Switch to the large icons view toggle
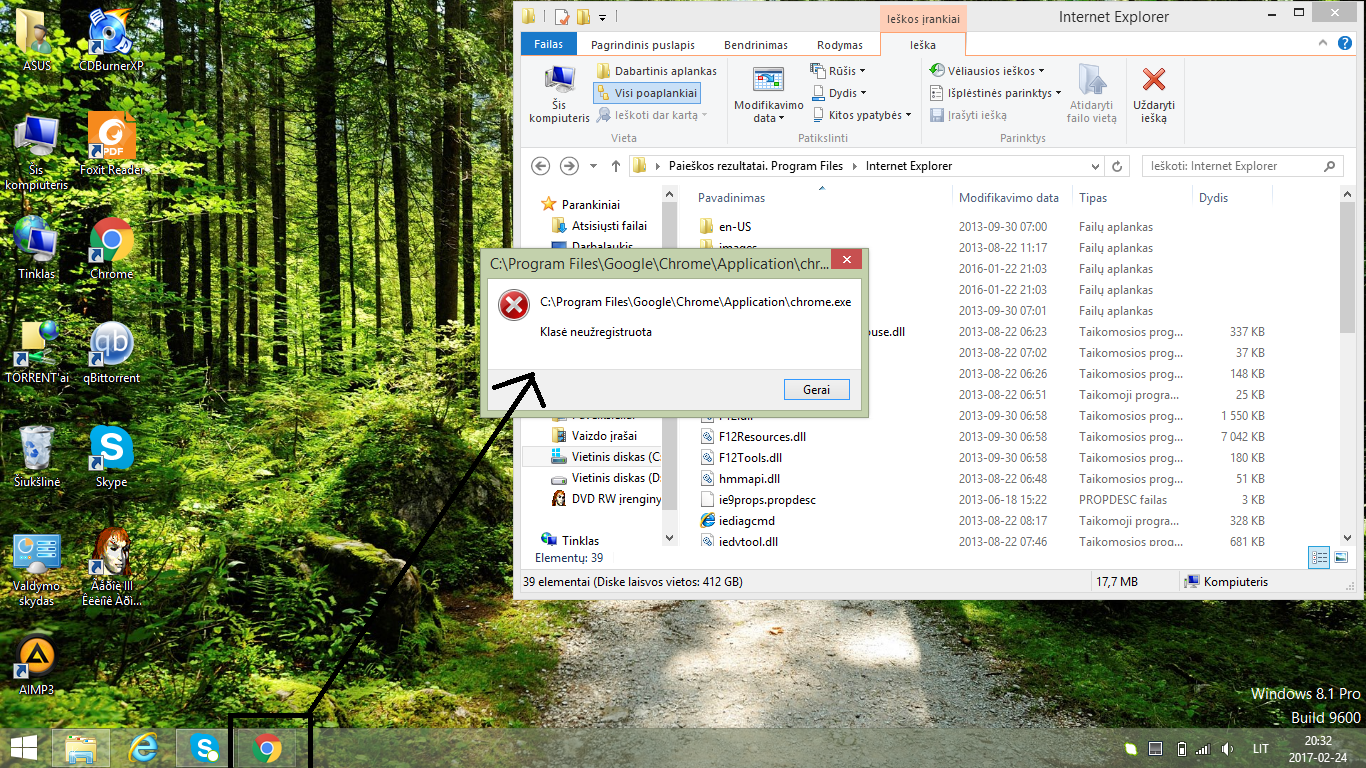Viewport: 1366px width, 768px height. (x=1341, y=557)
